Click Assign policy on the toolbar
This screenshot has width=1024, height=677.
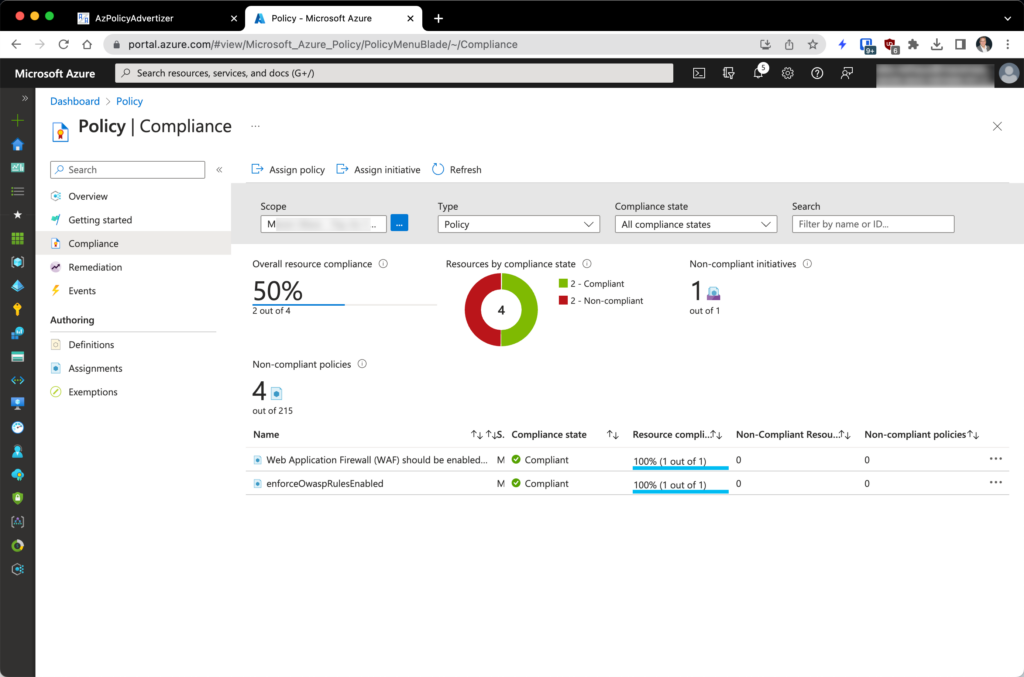(288, 169)
